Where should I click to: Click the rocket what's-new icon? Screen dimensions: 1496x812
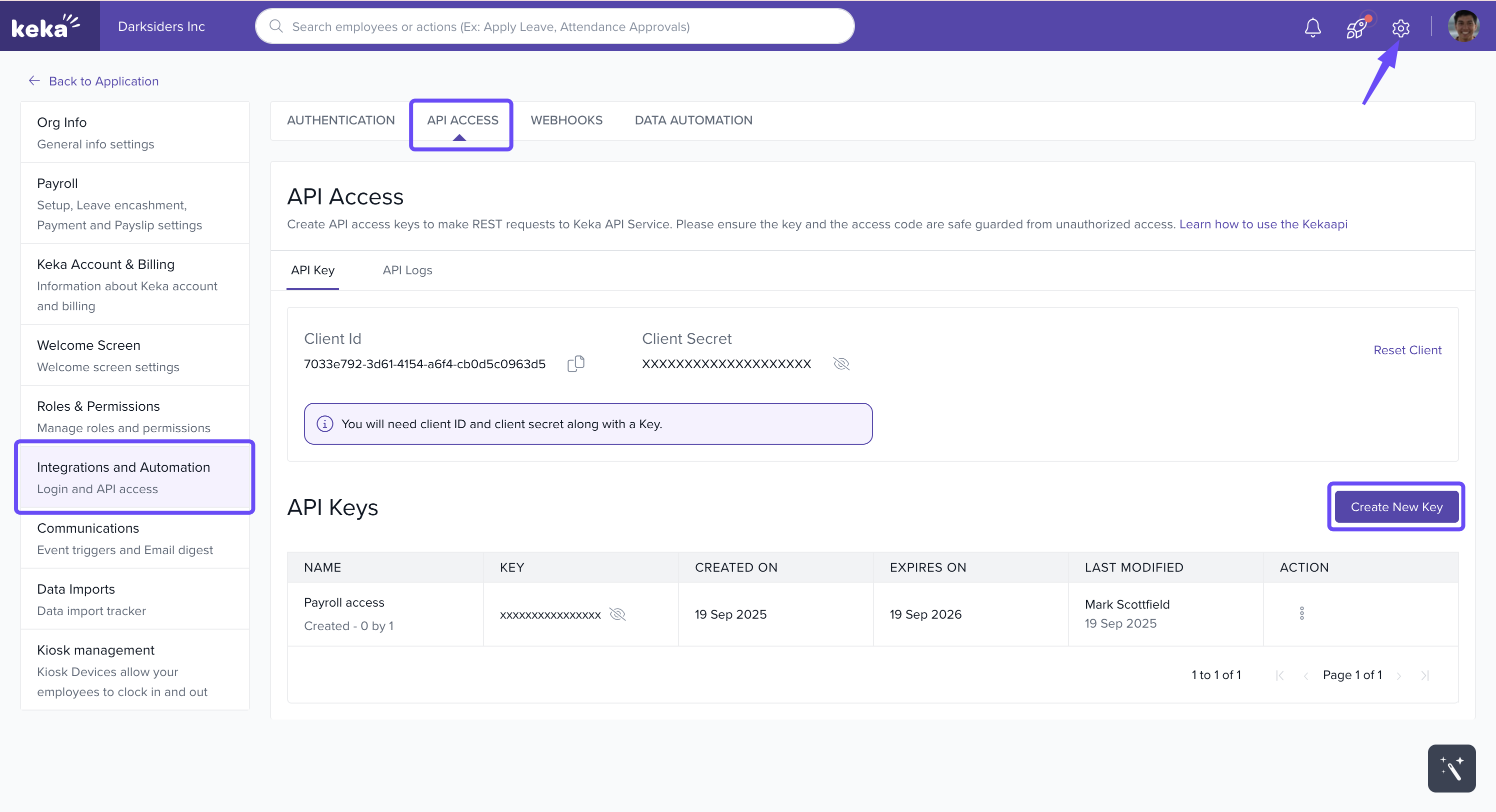click(1356, 27)
